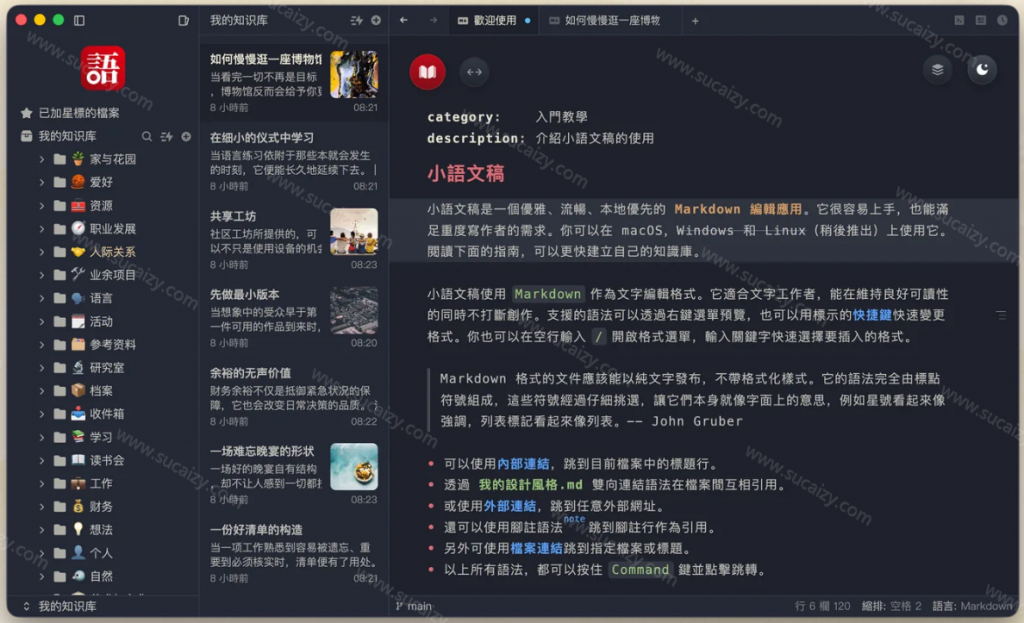Open note 如何慢慢逛一座博物馆
Image resolution: width=1024 pixels, height=623 pixels.
pyautogui.click(x=294, y=82)
